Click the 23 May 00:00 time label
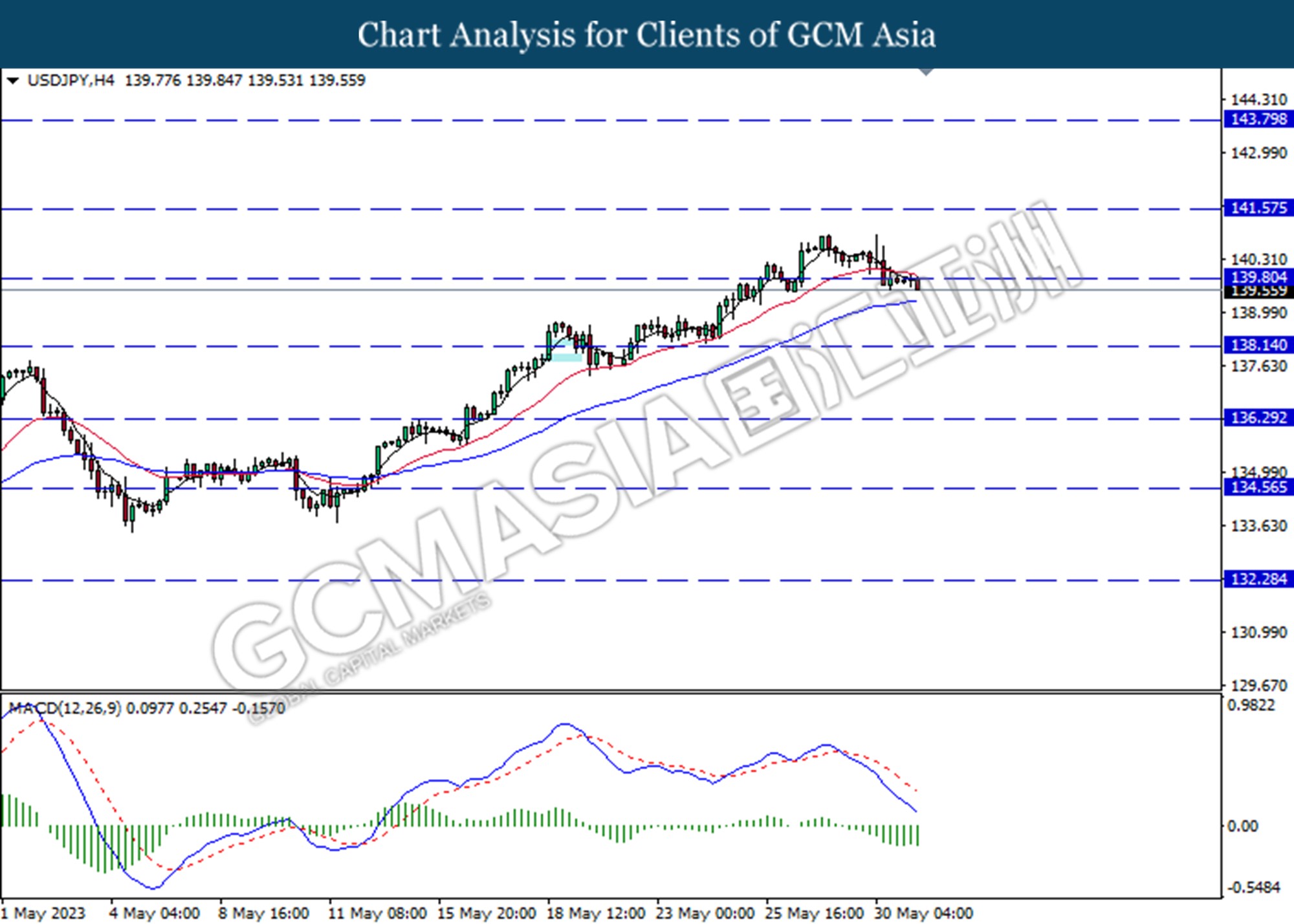1294x924 pixels. tap(705, 913)
